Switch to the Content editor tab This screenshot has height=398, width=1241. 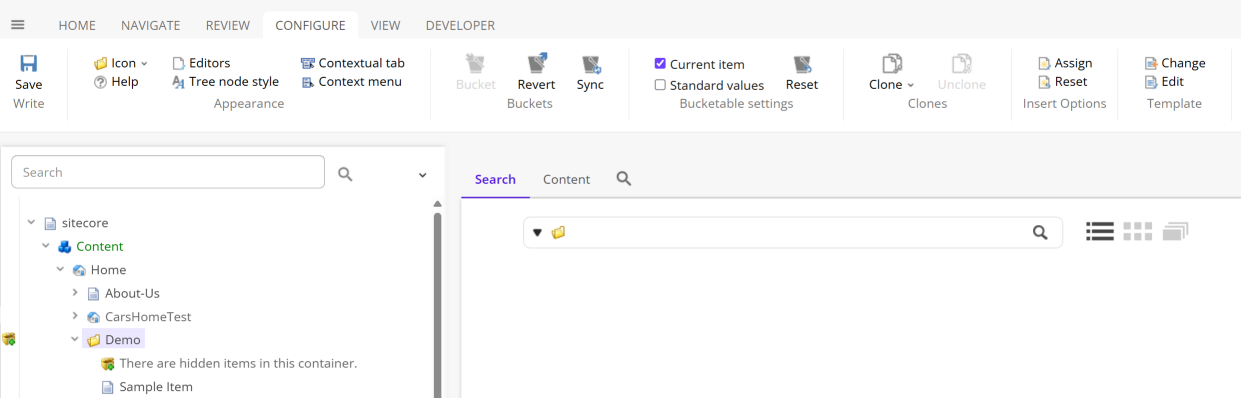tap(566, 179)
